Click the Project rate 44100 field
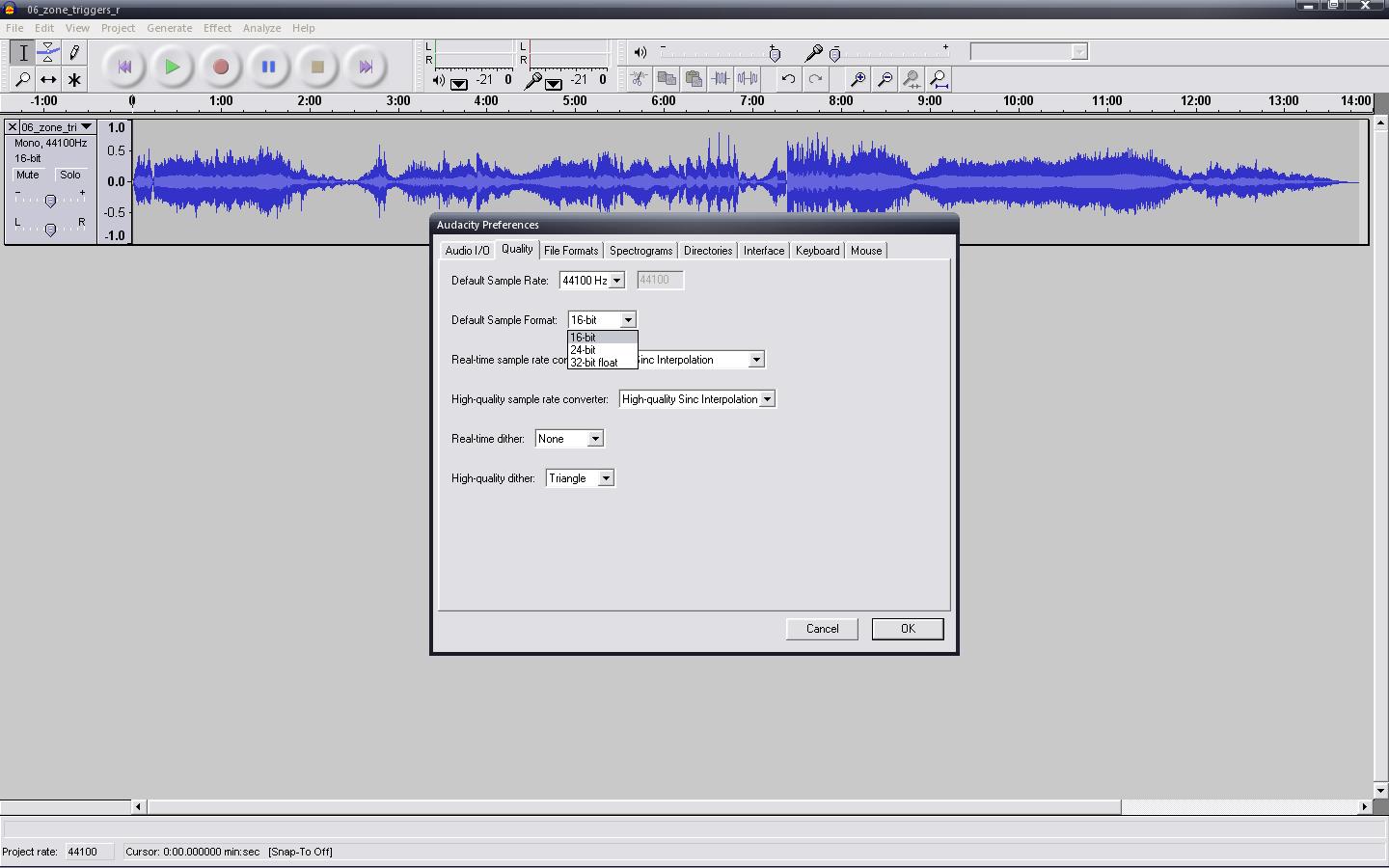The width and height of the screenshot is (1389, 868). [x=89, y=852]
